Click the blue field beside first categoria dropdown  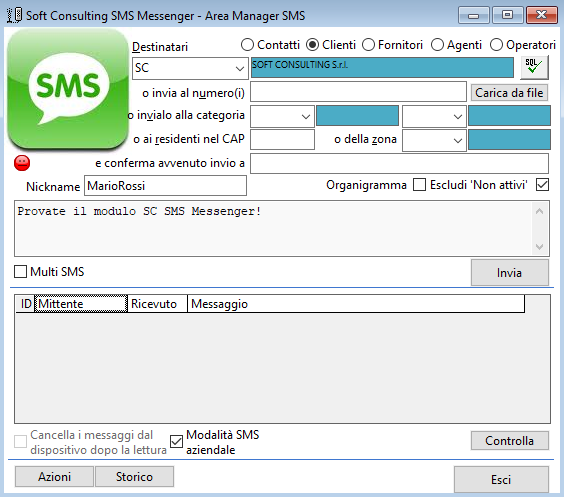(x=357, y=115)
